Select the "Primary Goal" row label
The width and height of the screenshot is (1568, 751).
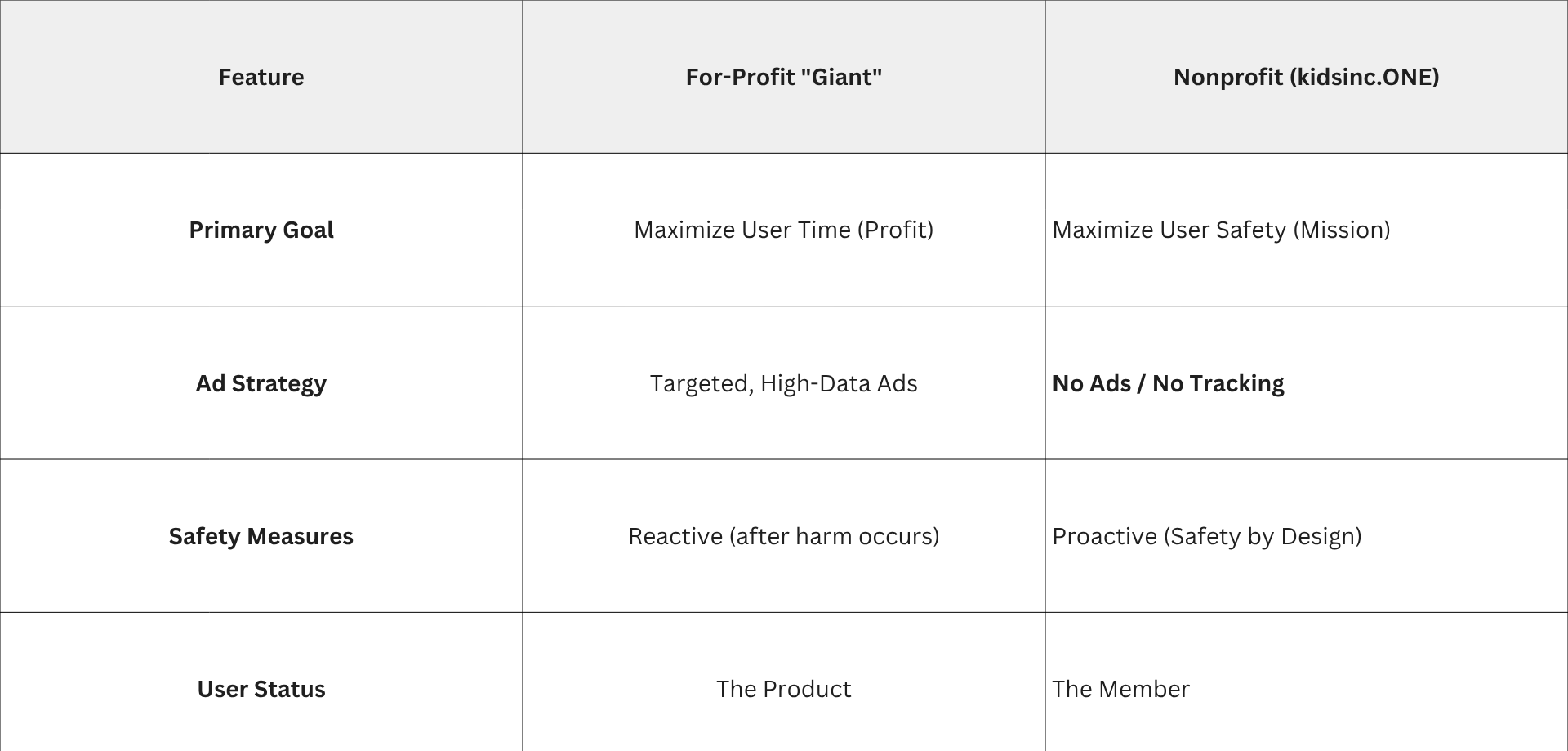pos(261,230)
